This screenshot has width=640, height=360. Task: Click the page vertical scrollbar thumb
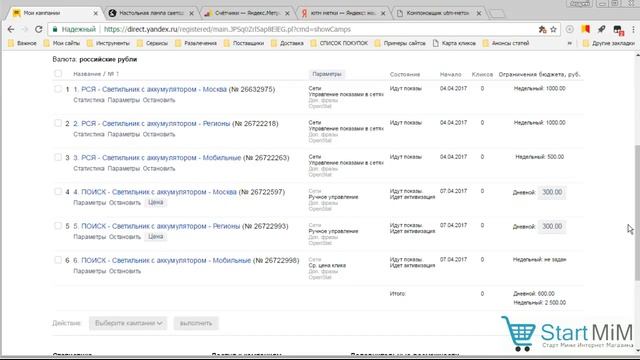(x=637, y=212)
